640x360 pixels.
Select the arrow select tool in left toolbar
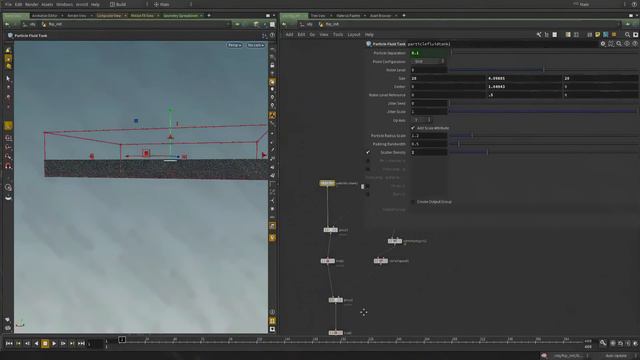click(8, 78)
